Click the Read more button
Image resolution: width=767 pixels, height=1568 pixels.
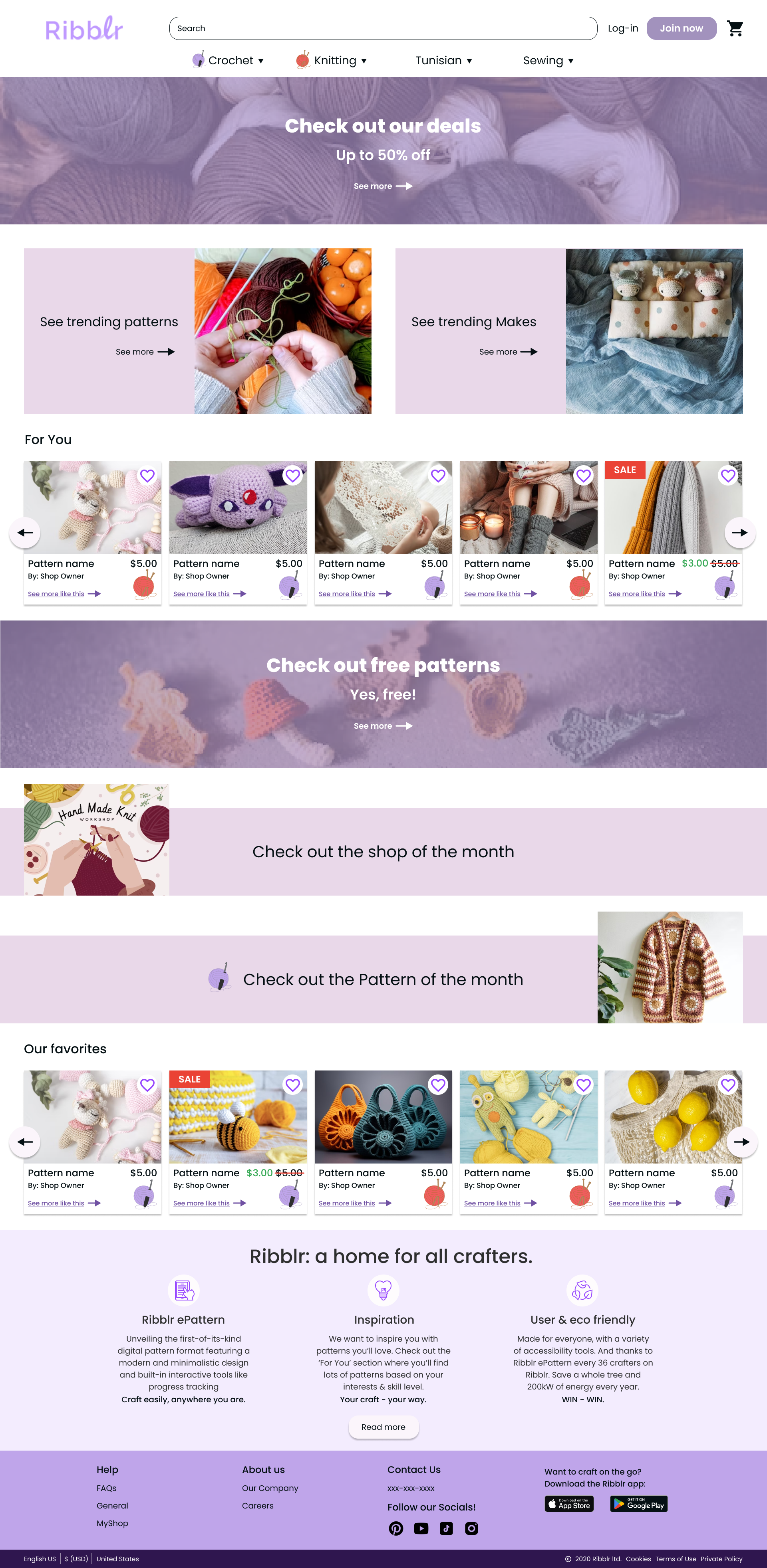tap(383, 1427)
